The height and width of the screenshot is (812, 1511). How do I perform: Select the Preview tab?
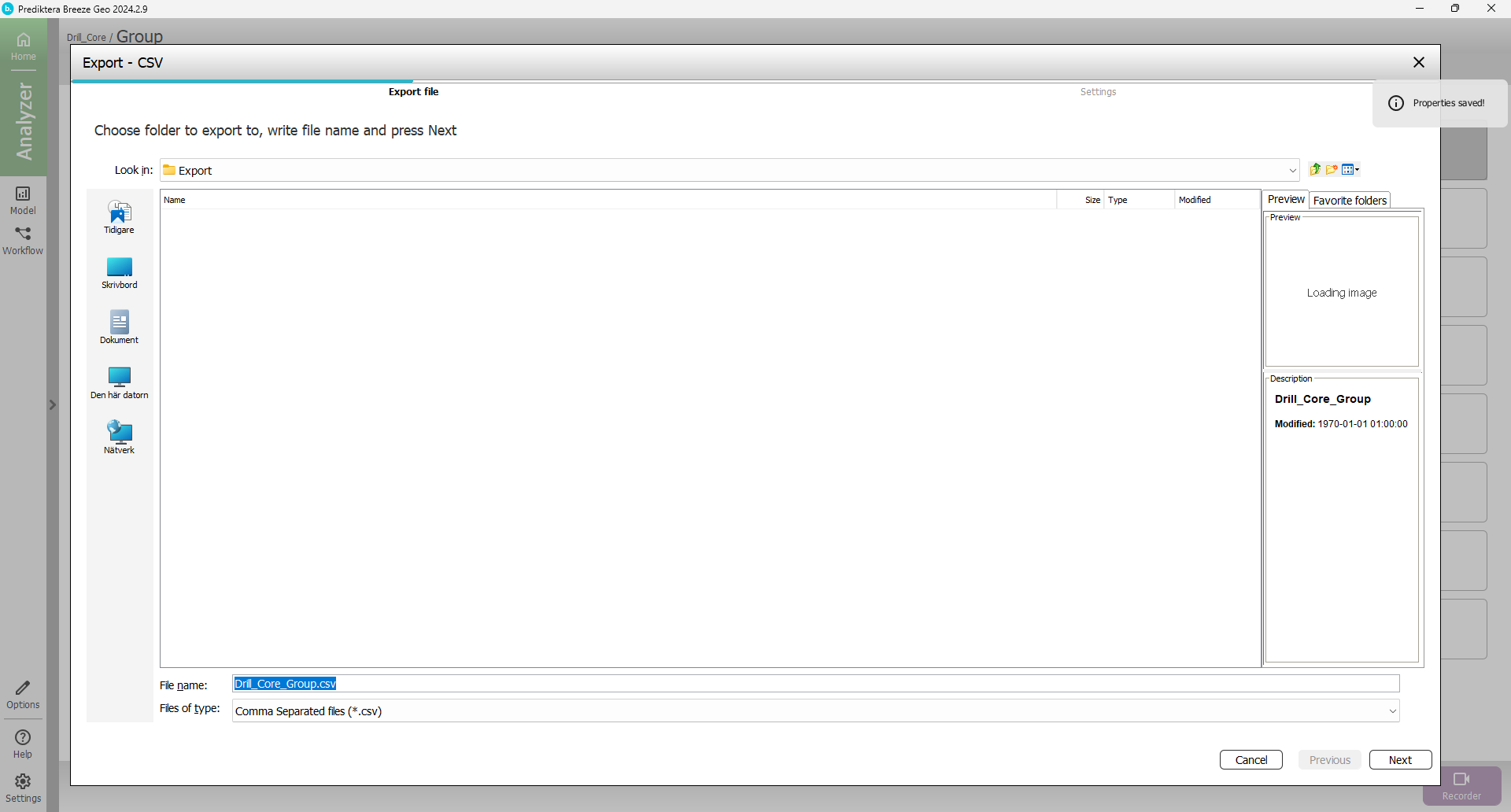pyautogui.click(x=1285, y=200)
